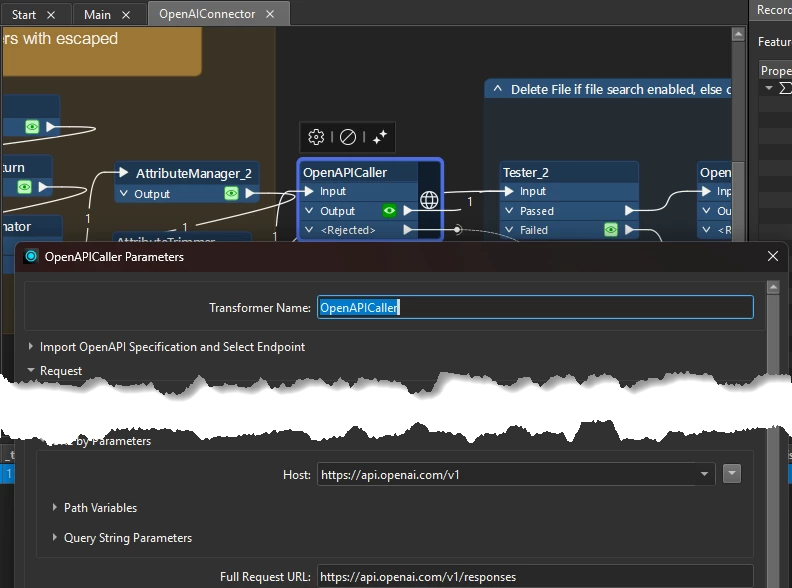Click the Output port arrow on AttributeManager_2
The width and height of the screenshot is (792, 588).
250,193
